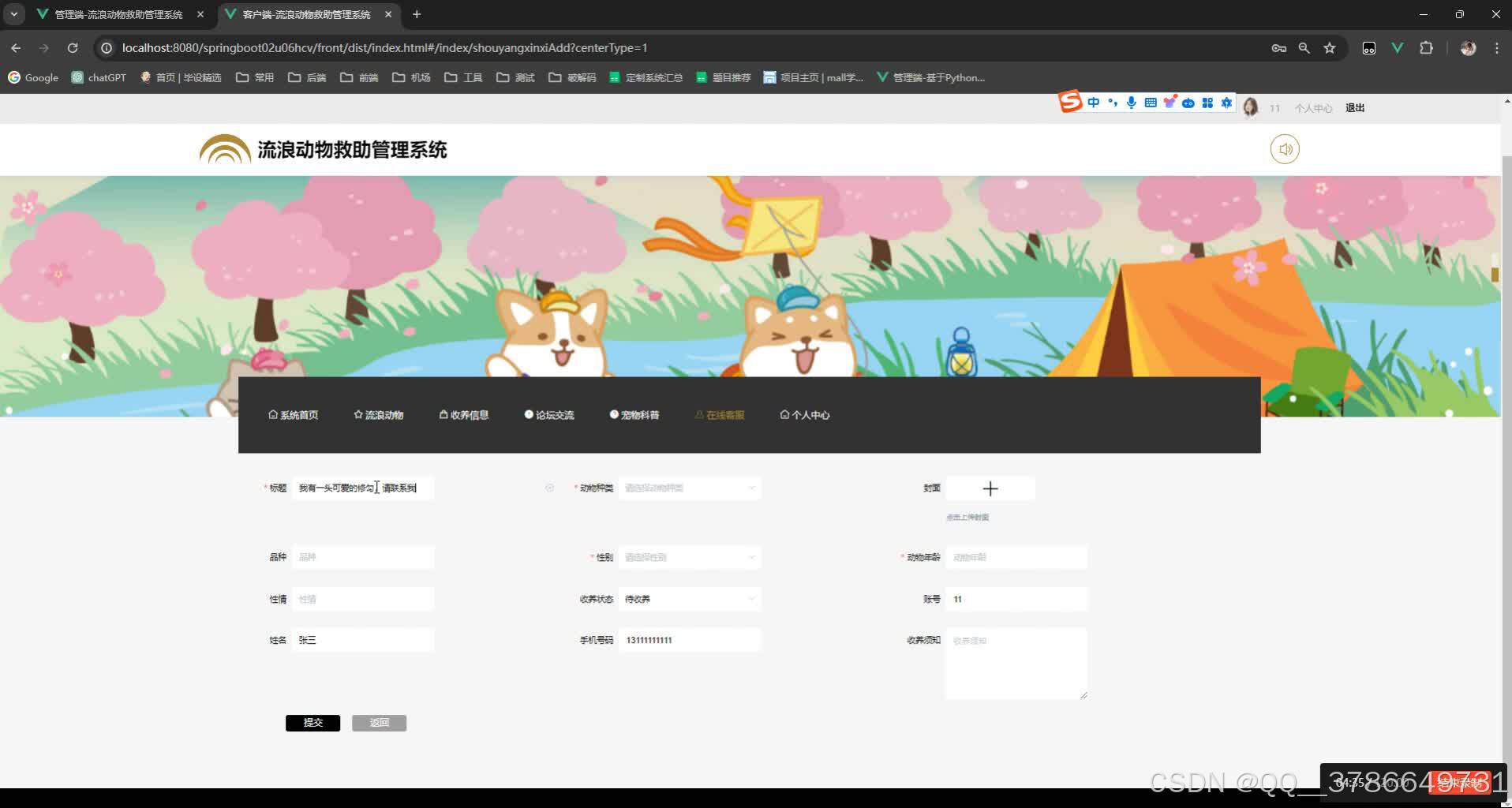The image size is (1512, 808).
Task: Upload cover with the plus icon
Action: coord(990,488)
